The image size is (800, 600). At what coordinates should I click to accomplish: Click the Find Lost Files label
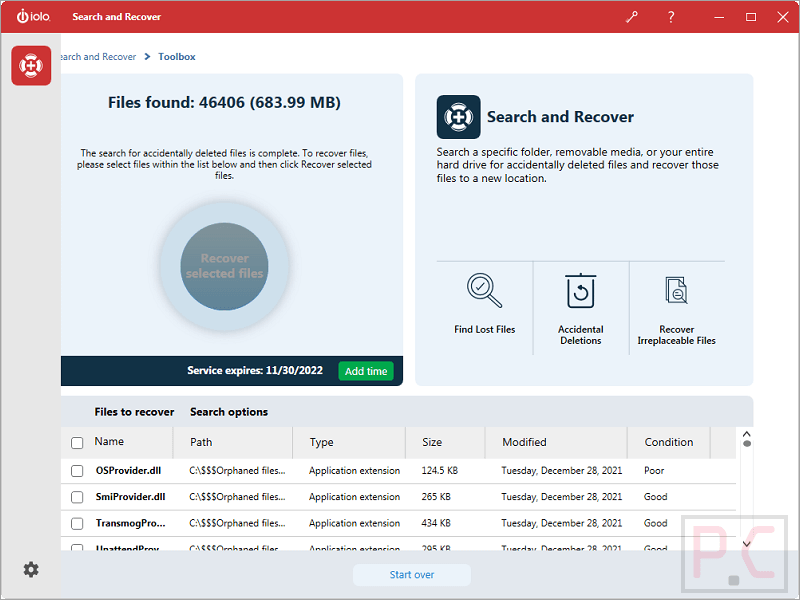[x=485, y=330]
